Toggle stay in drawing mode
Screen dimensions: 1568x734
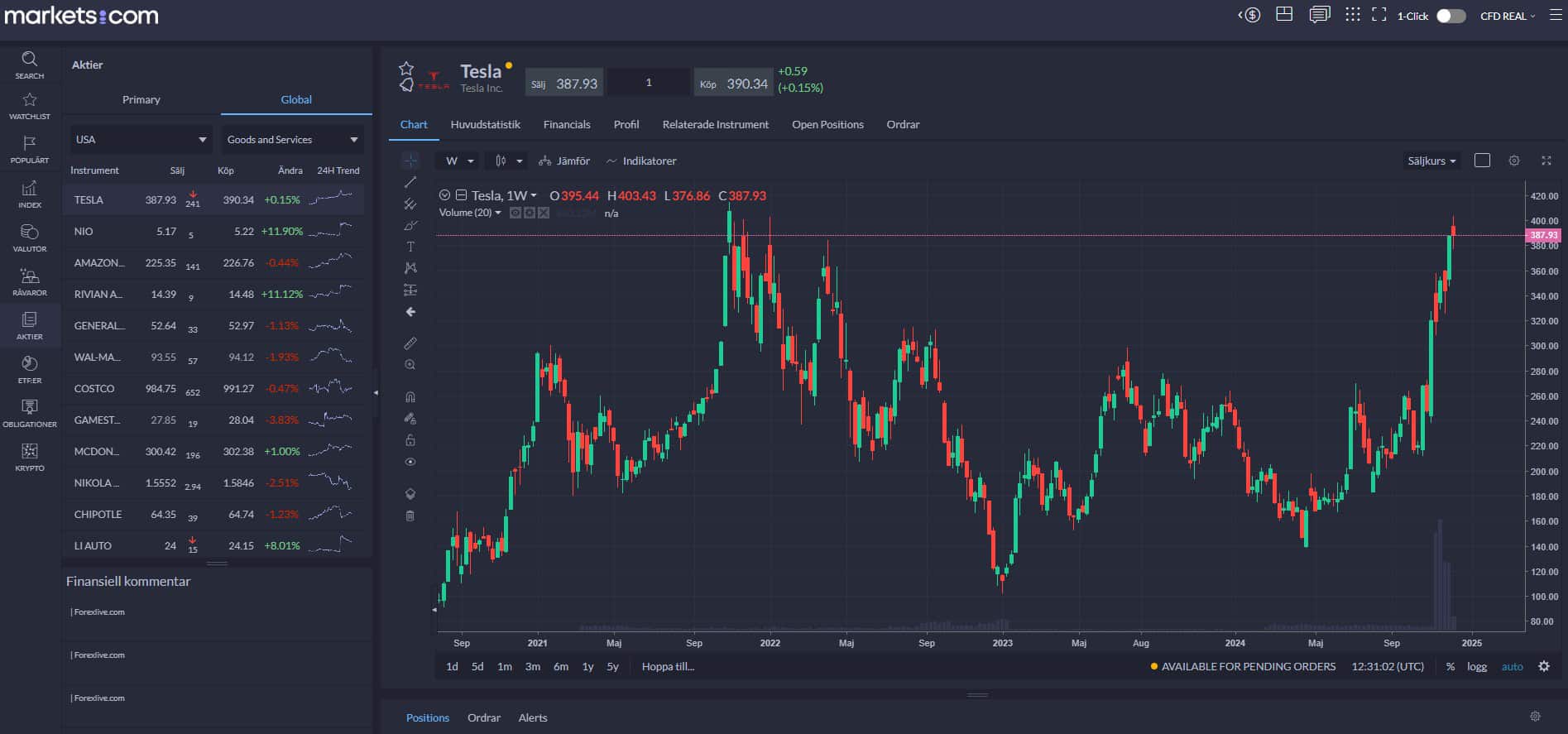click(x=410, y=419)
